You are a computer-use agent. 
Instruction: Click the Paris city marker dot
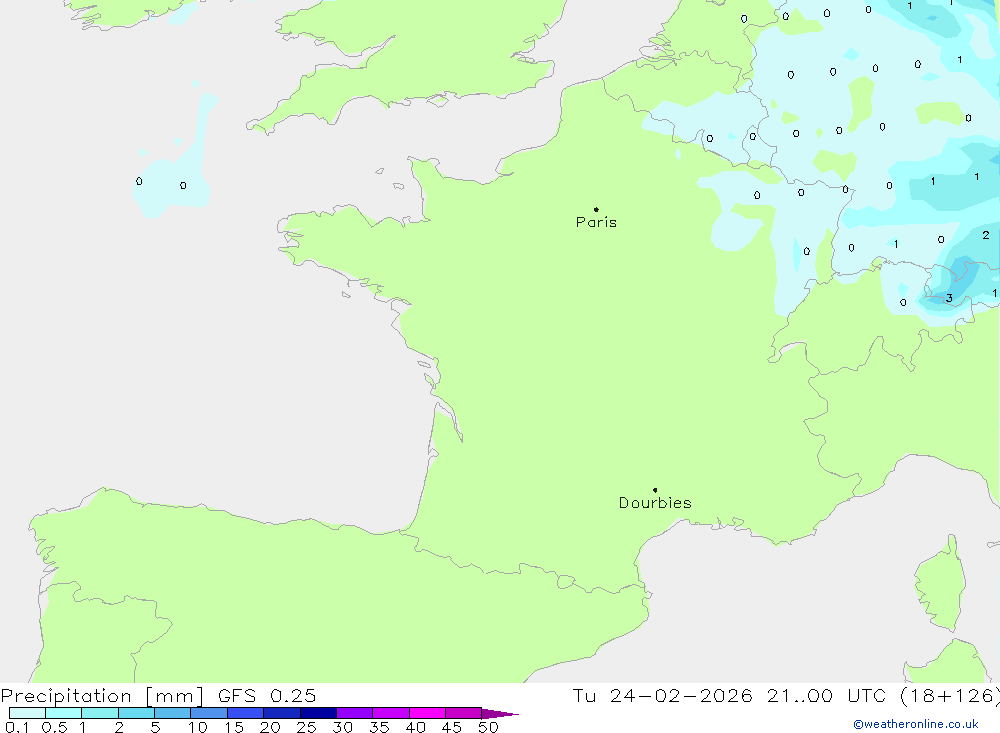(x=596, y=210)
